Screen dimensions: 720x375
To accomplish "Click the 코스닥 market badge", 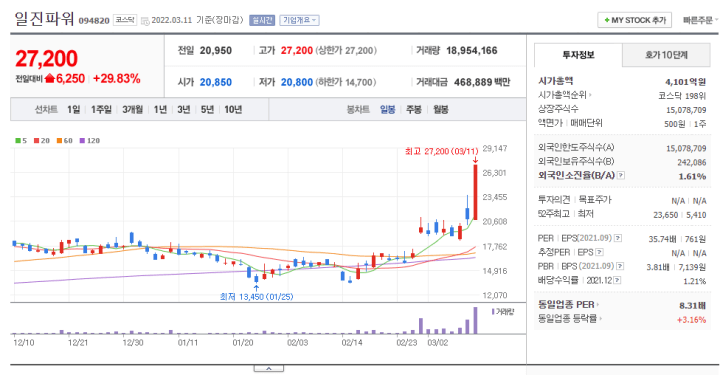I will 125,20.
